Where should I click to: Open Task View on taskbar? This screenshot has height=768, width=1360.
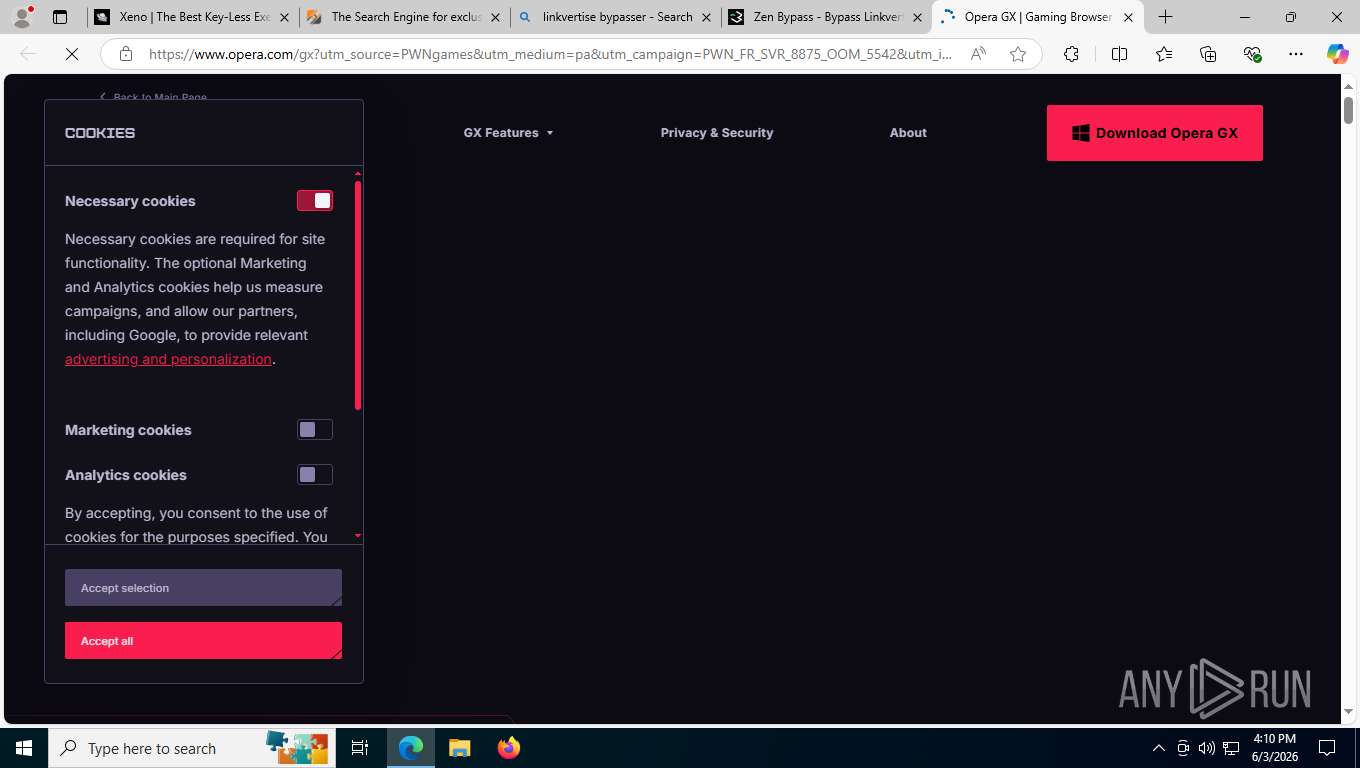(360, 748)
